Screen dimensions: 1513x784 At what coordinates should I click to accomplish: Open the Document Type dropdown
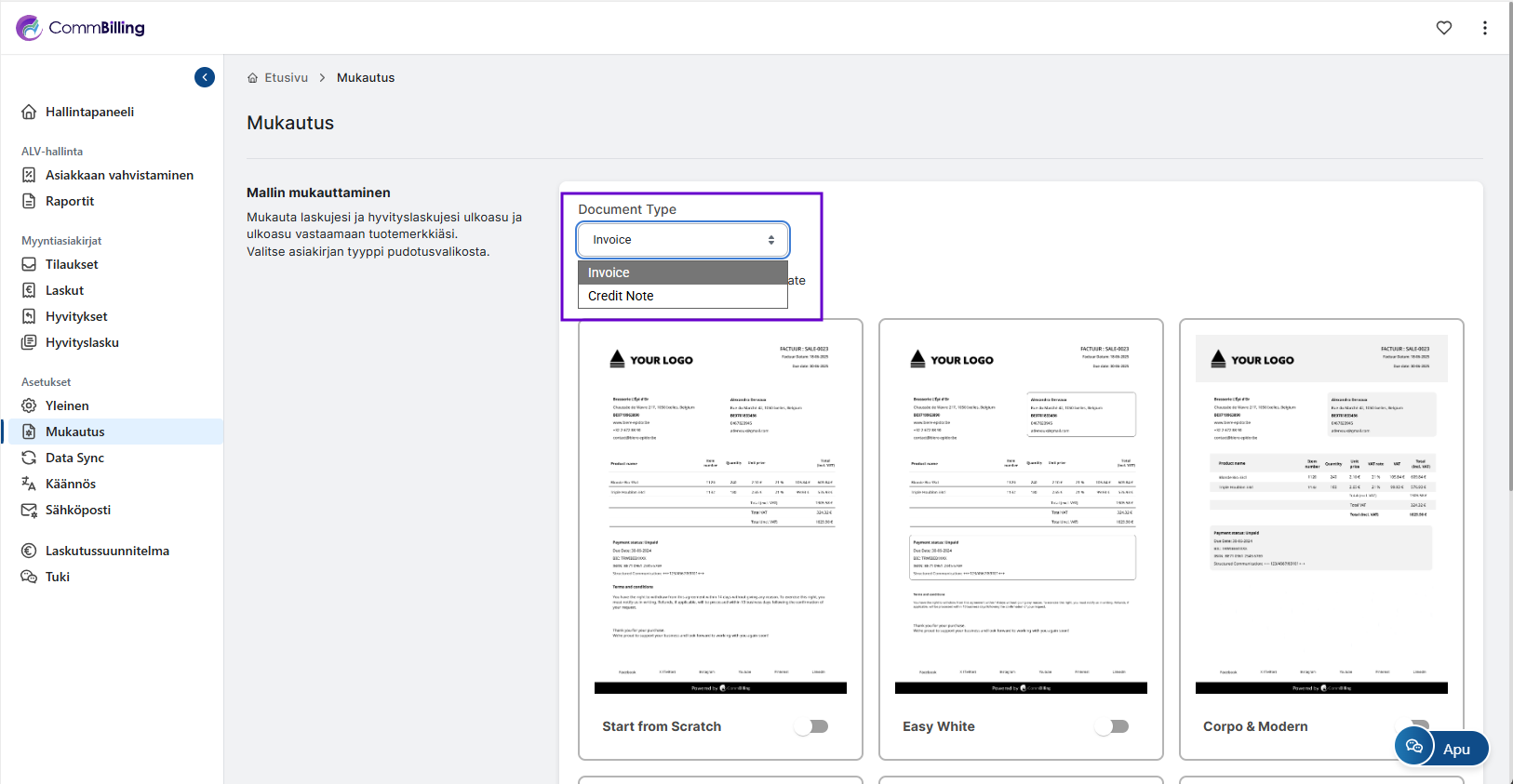tap(683, 240)
